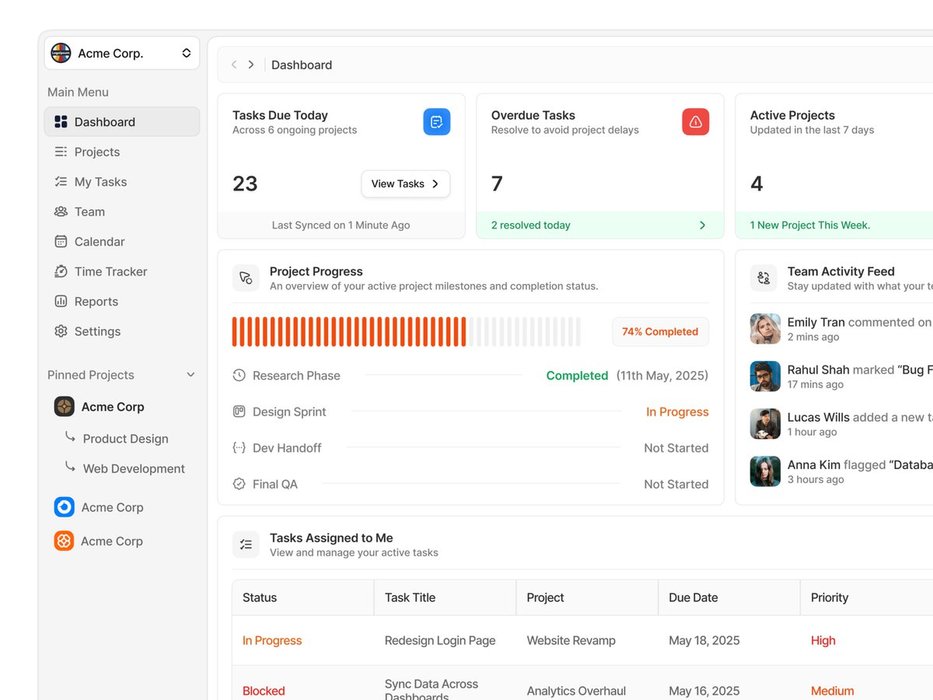
Task: Click the orange Acme Corp pinned project icon
Action: 64,541
